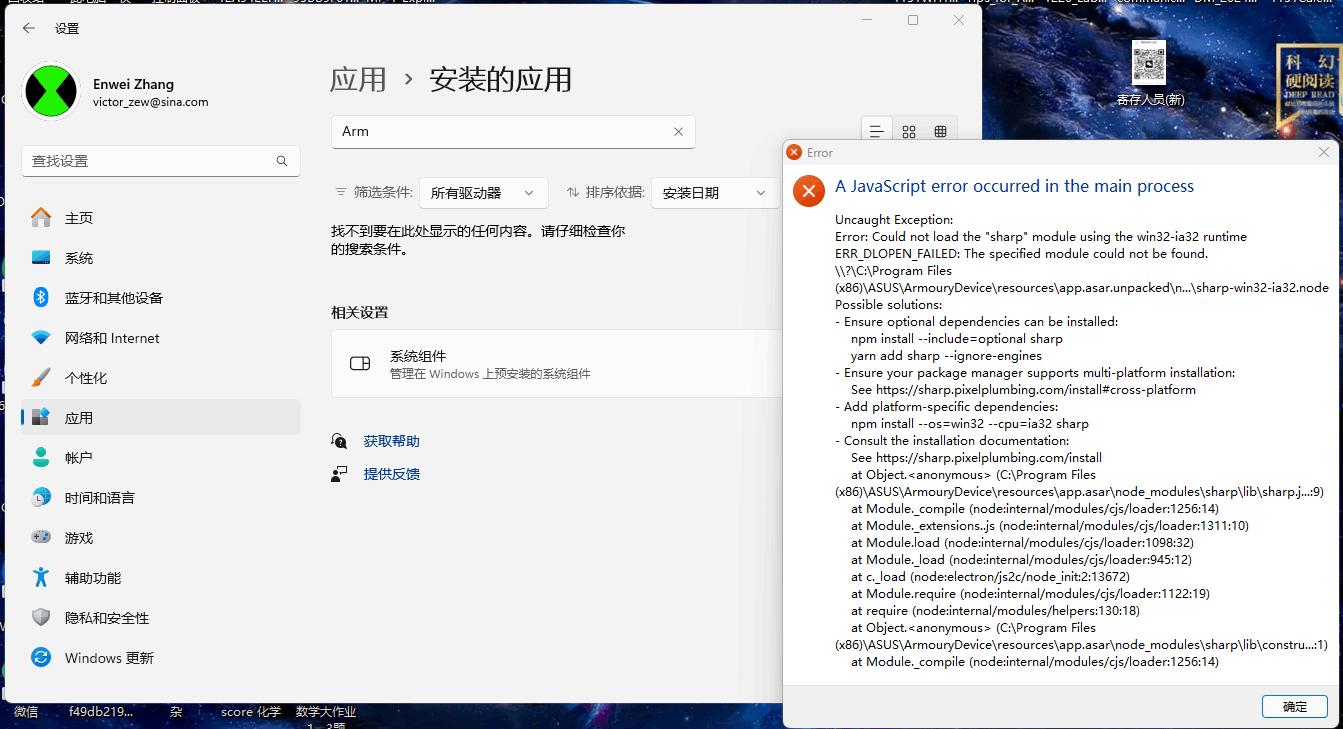
Task: Expand the 安装日期 sort dropdown
Action: [715, 193]
